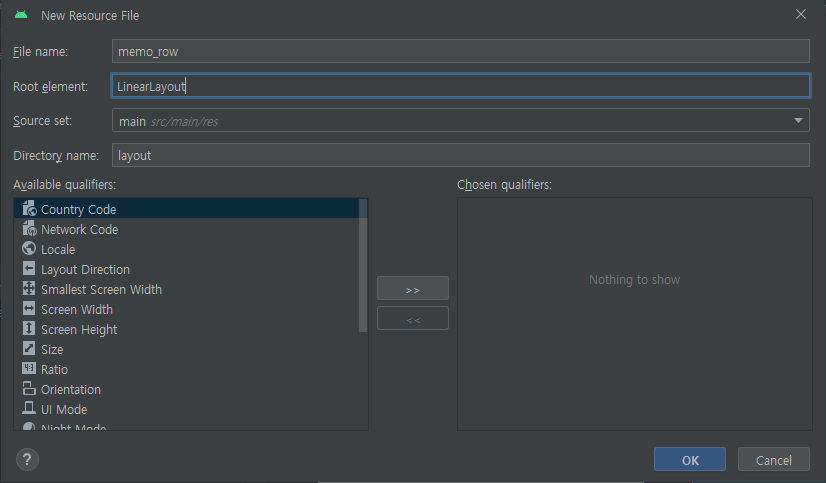Add qualifier with the >> button
Screen dimensions: 826x483
pyautogui.click(x=413, y=288)
